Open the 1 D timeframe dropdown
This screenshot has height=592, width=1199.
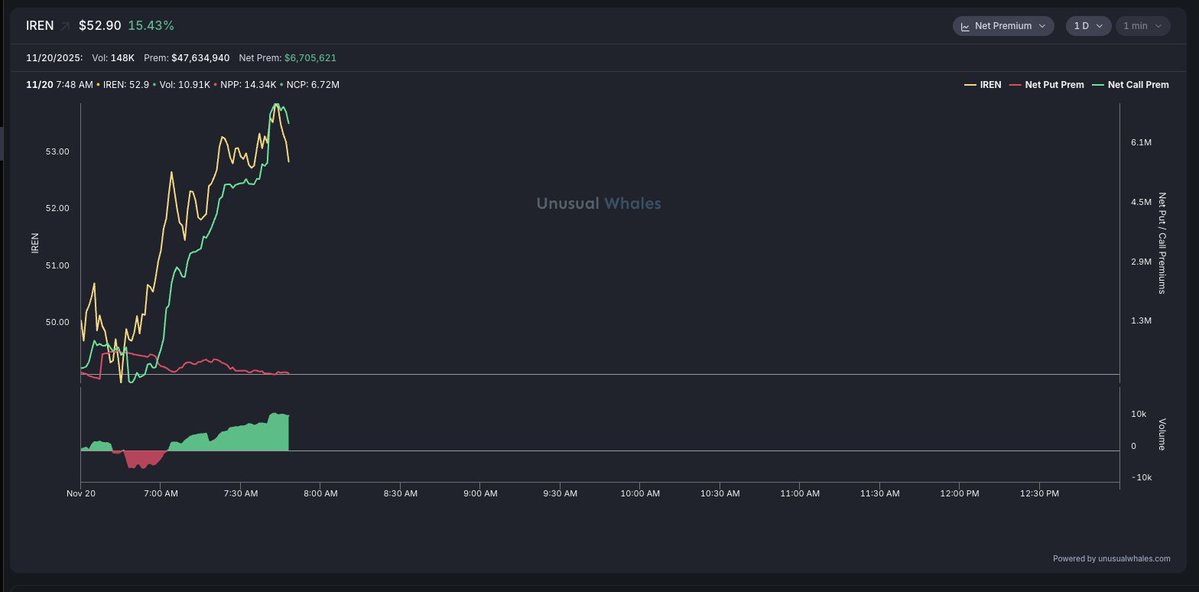(x=1088, y=26)
